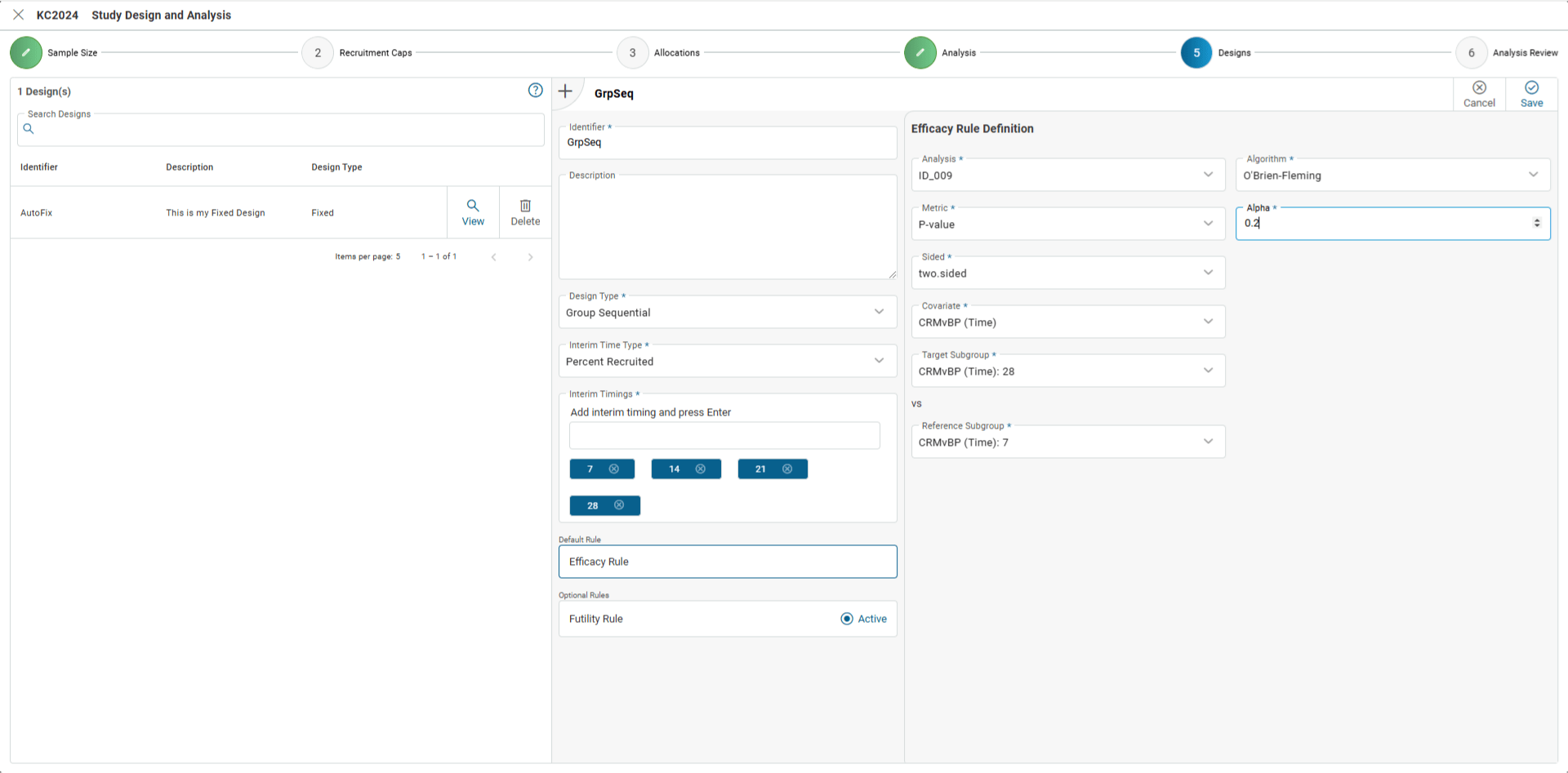
Task: Open the Interim Time Type dropdown
Action: tap(728, 361)
